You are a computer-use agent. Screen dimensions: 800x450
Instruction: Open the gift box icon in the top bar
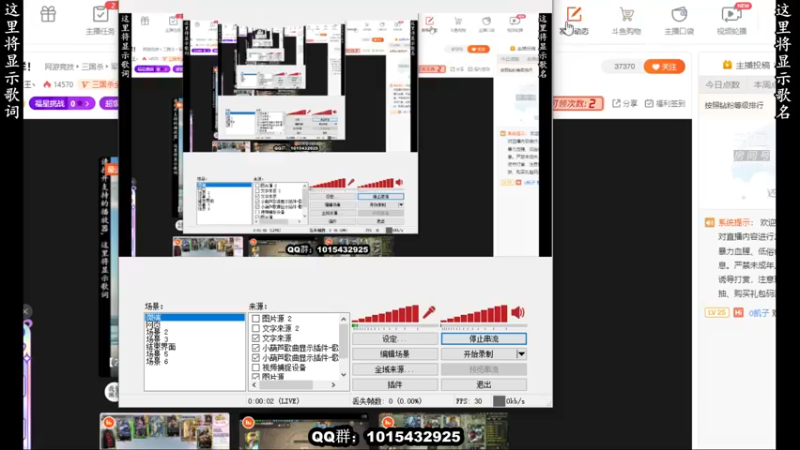(48, 14)
